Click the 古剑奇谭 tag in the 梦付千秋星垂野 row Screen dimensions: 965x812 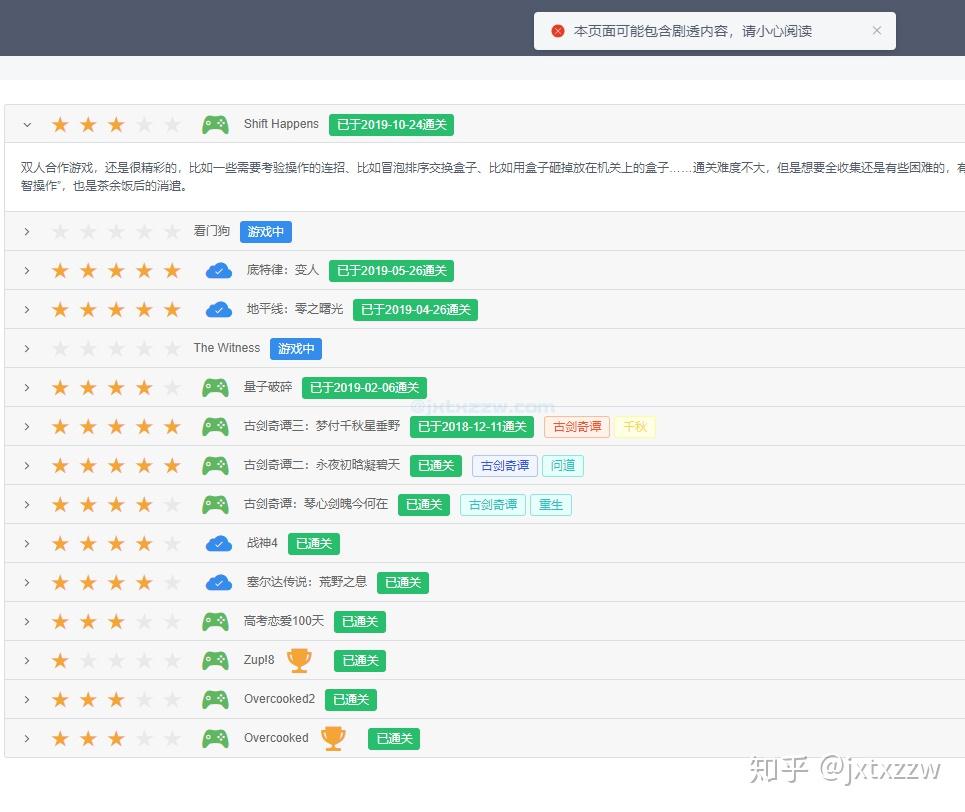[x=577, y=427]
